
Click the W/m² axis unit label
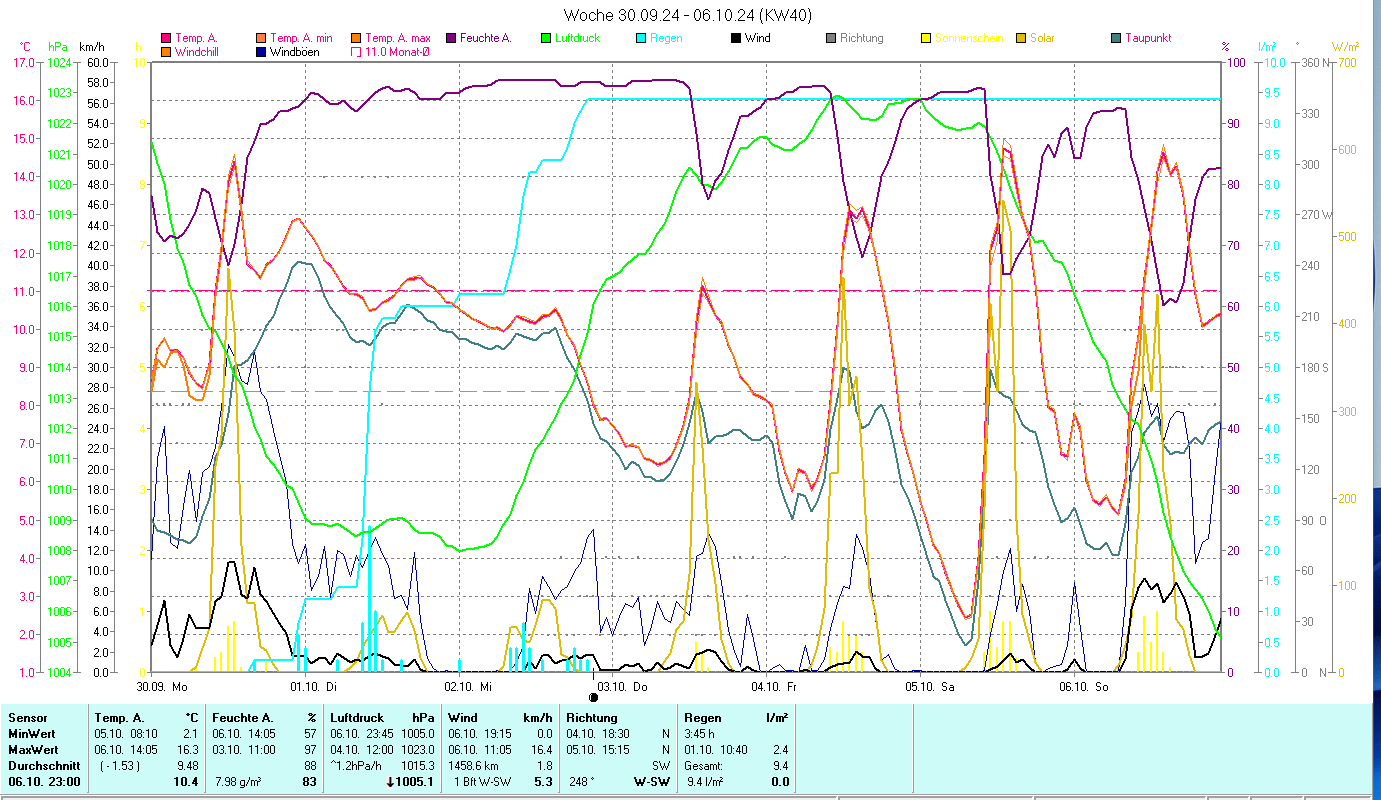pos(1346,46)
